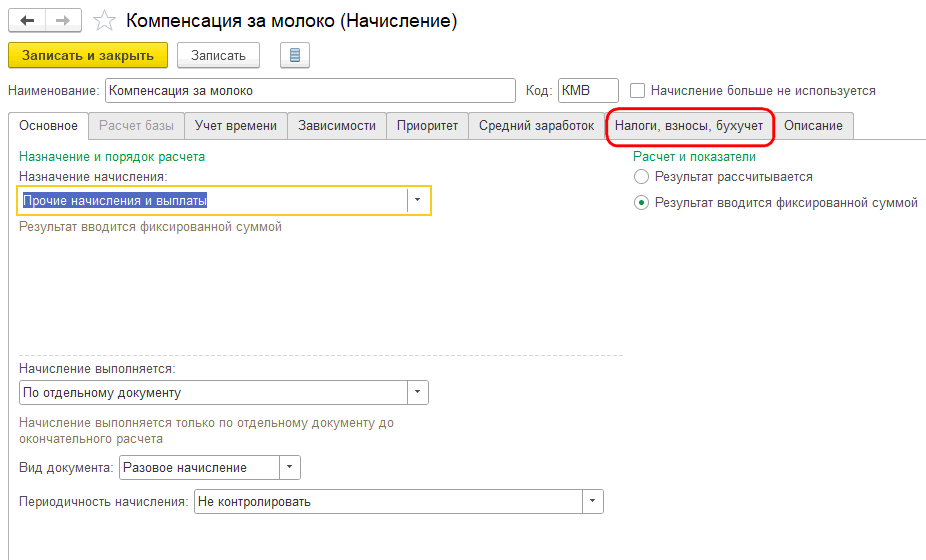
Task: Expand the Периодичность начисления dropdown arrow
Action: click(592, 502)
